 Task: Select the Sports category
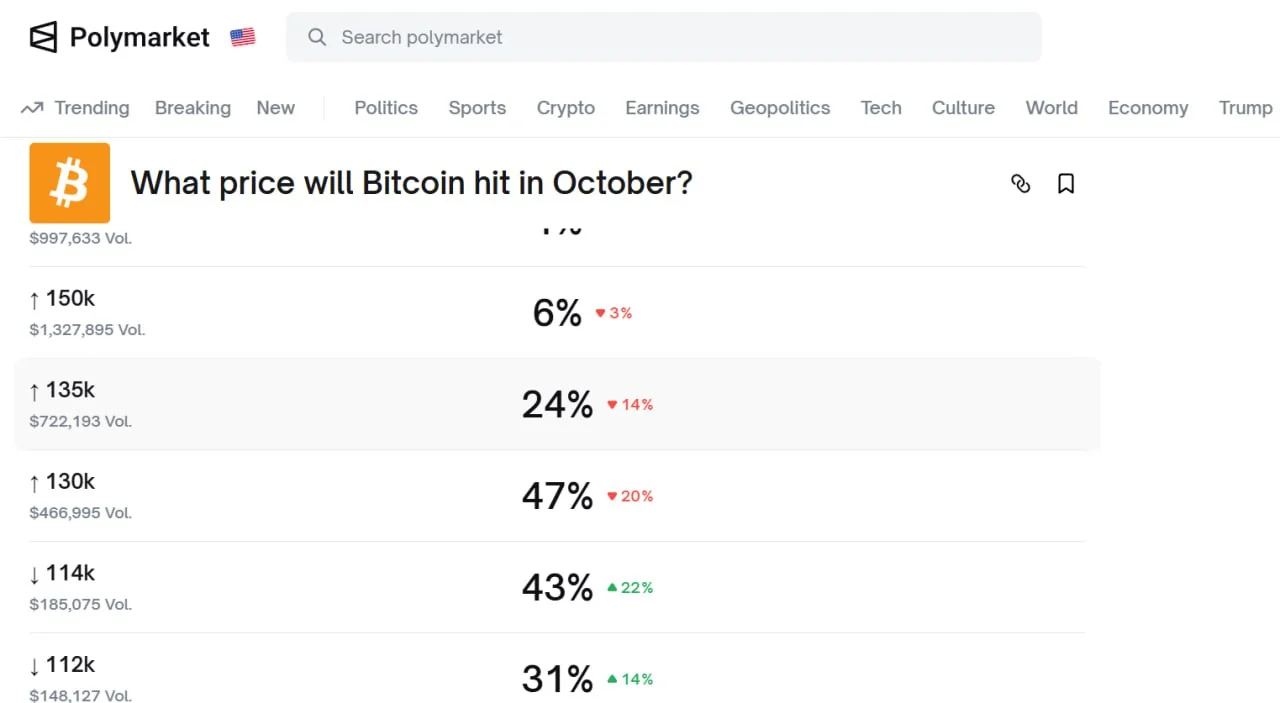[x=477, y=108]
